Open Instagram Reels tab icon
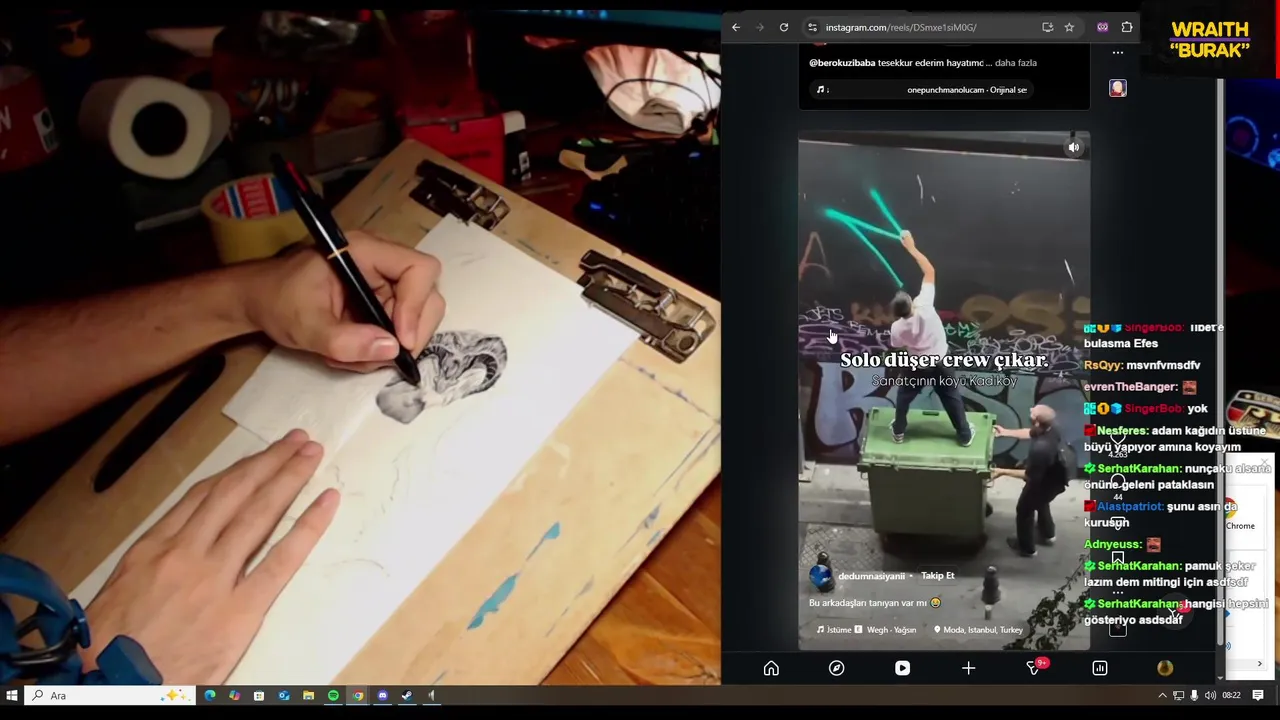Screen dimensions: 1280x720 click(902, 668)
